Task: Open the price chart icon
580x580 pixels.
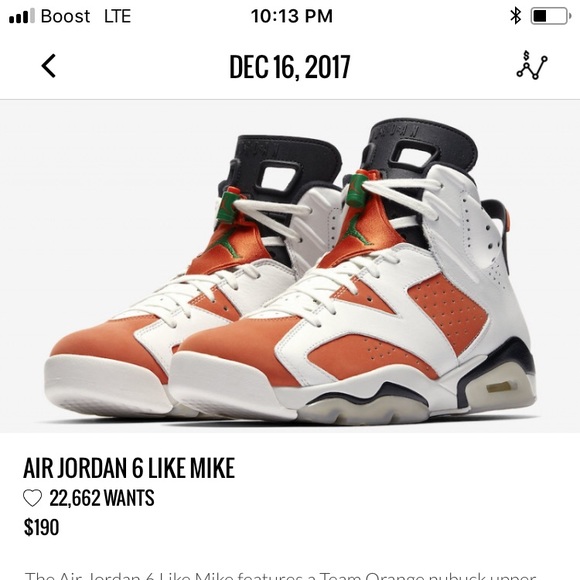Action: coord(532,65)
